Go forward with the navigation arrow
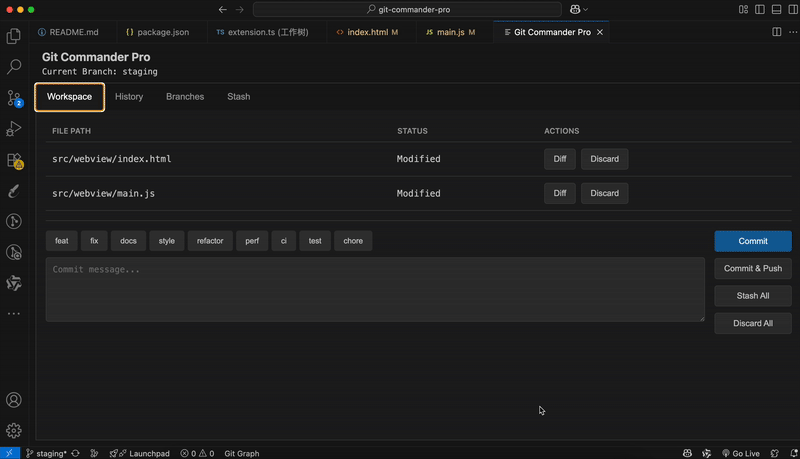The height and width of the screenshot is (459, 800). tap(239, 9)
